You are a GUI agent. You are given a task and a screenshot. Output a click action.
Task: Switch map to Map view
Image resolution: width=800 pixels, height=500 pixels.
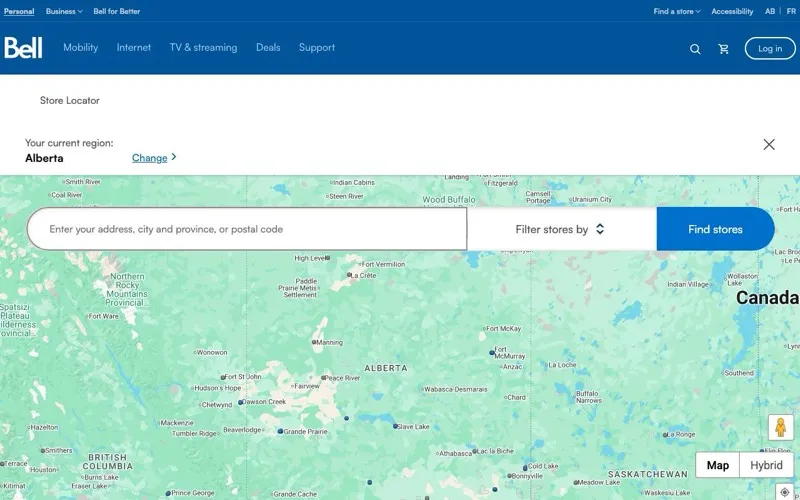[x=717, y=465]
